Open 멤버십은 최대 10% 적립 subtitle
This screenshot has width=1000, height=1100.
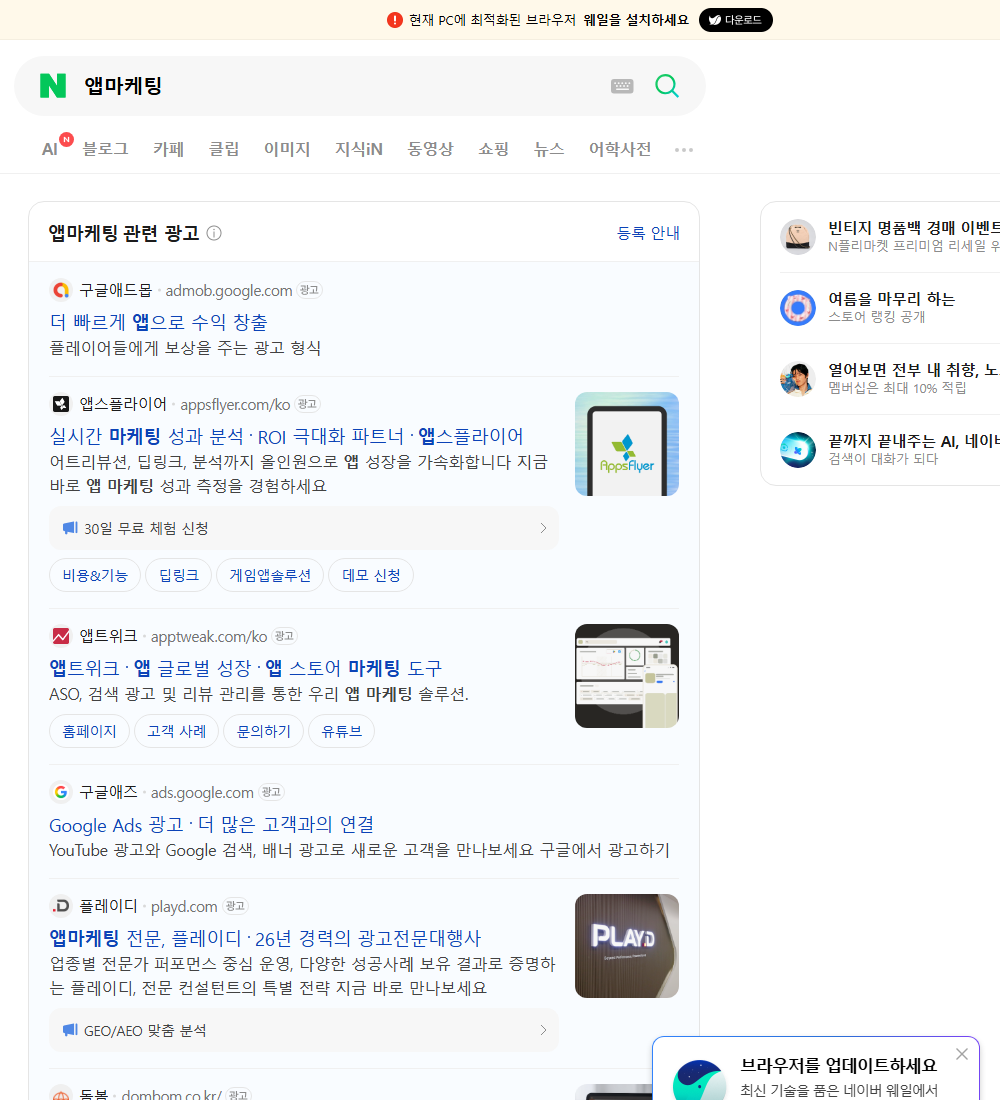click(897, 388)
